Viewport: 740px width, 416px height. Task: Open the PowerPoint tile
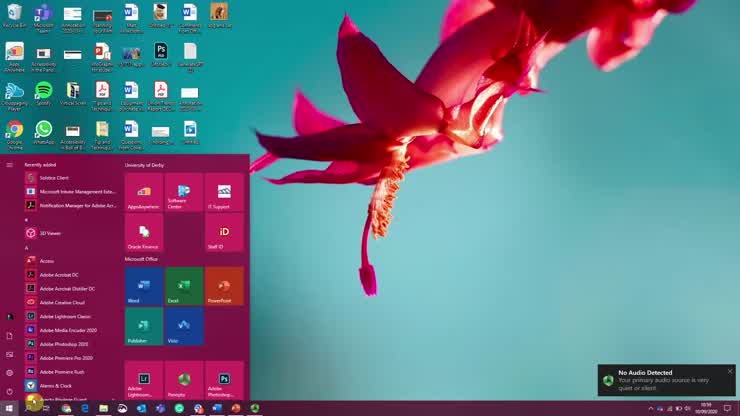[224, 286]
